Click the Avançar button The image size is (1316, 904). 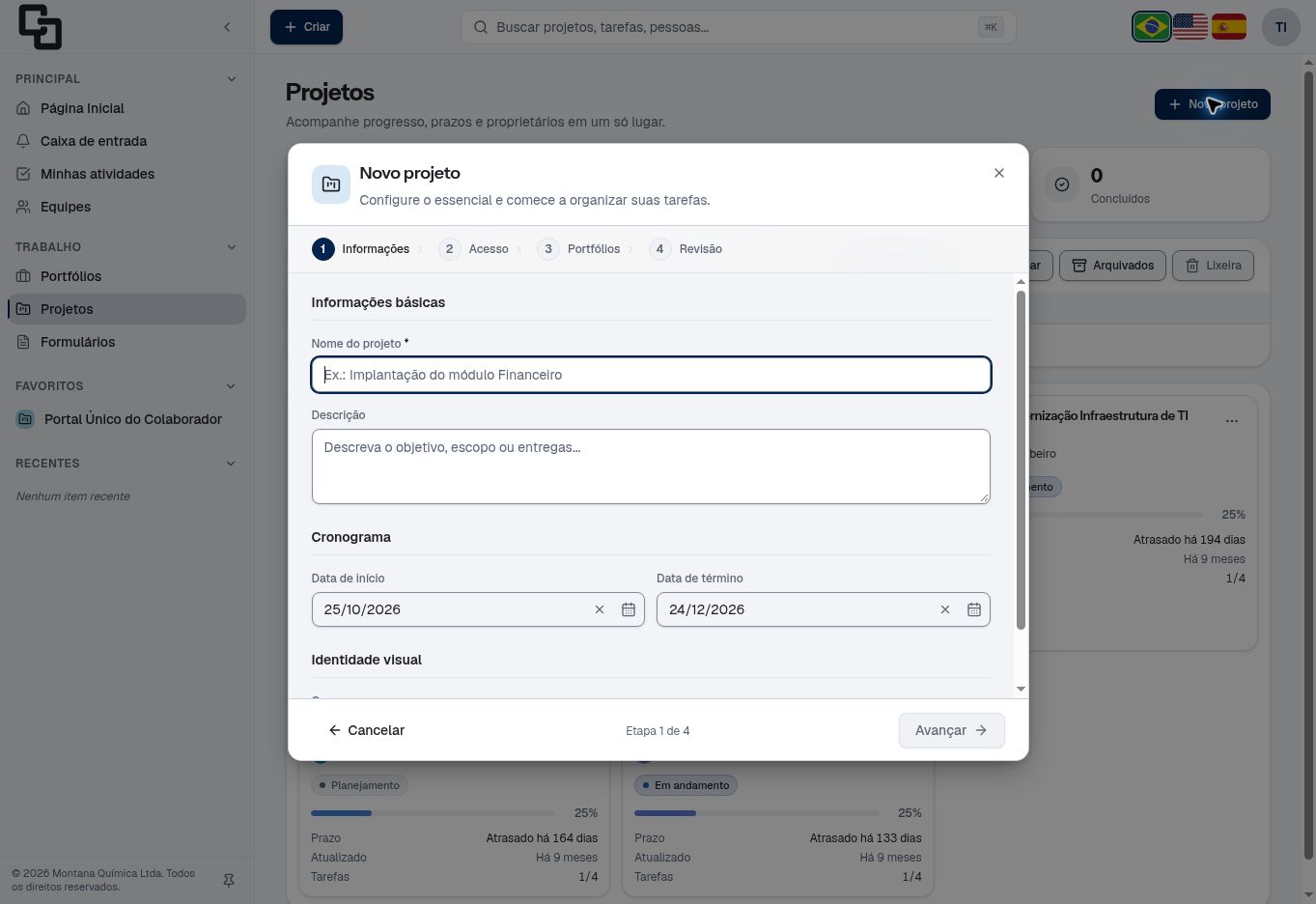(951, 730)
